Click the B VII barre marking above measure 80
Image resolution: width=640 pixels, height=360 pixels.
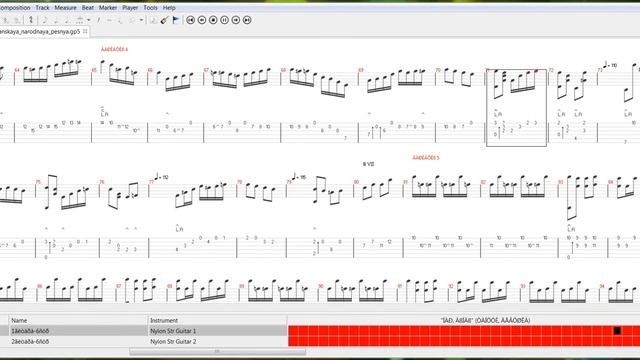(368, 164)
